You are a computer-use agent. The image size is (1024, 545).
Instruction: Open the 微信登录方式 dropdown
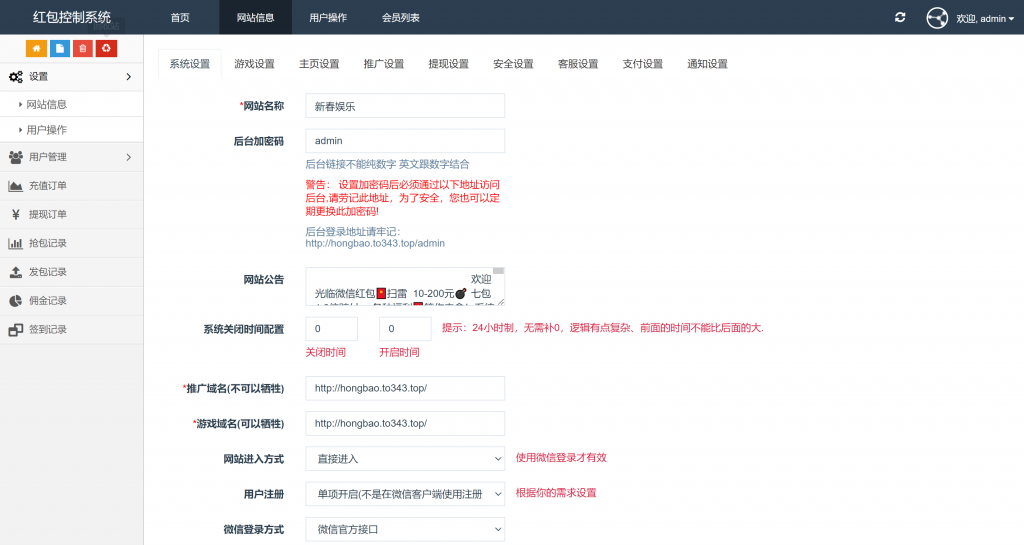[404, 529]
